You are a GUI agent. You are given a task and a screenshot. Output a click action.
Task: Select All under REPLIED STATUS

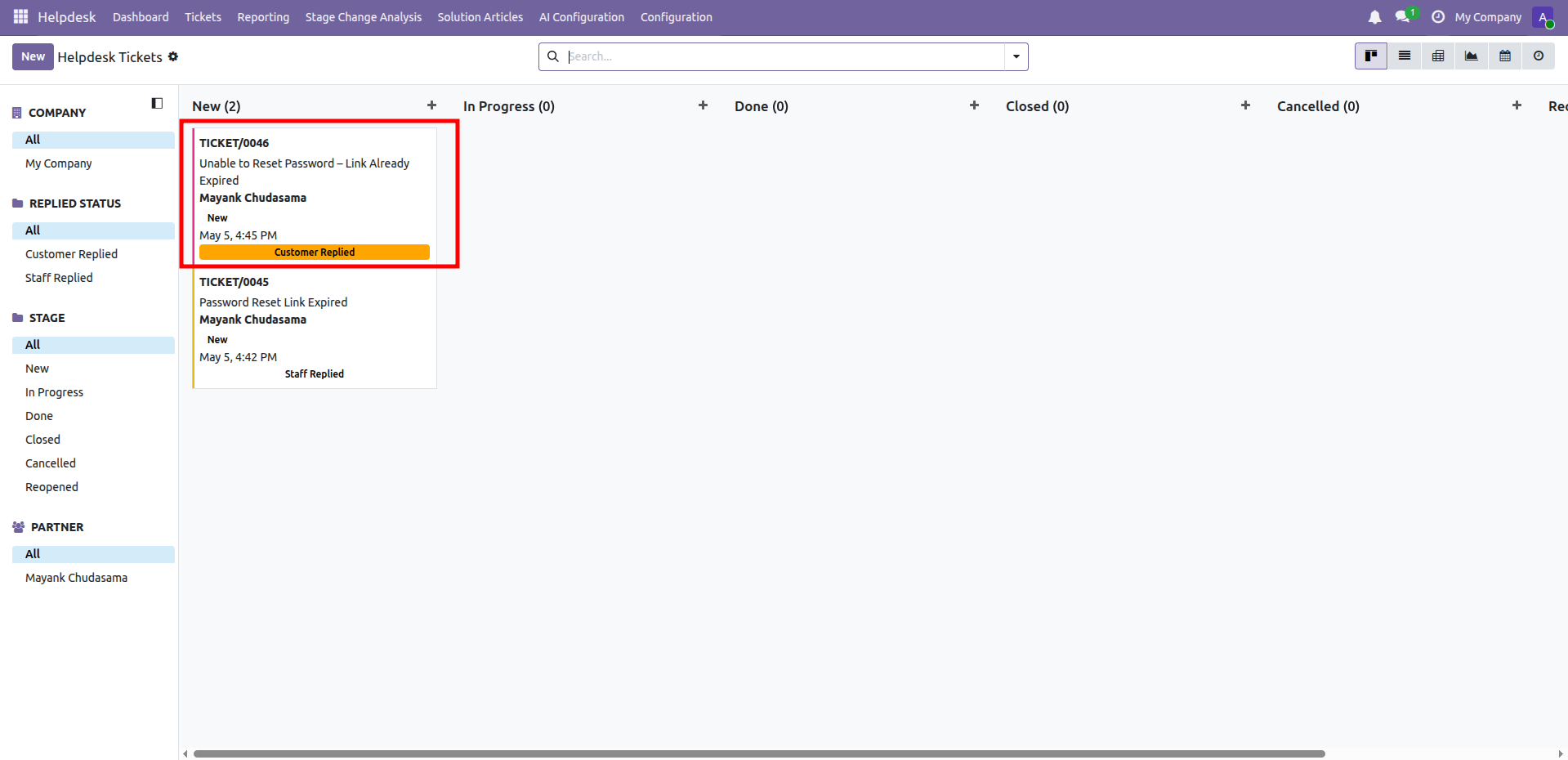93,230
